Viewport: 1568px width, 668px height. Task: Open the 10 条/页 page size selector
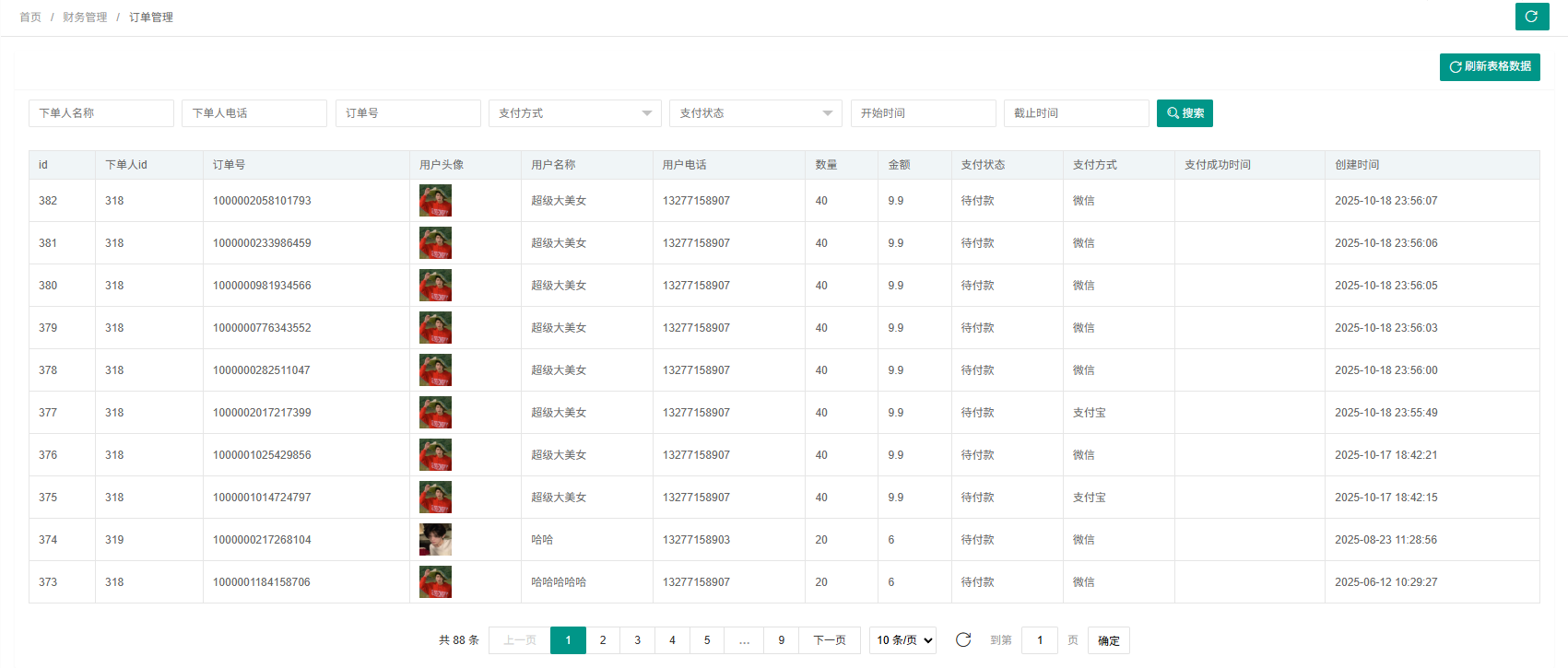[x=902, y=640]
